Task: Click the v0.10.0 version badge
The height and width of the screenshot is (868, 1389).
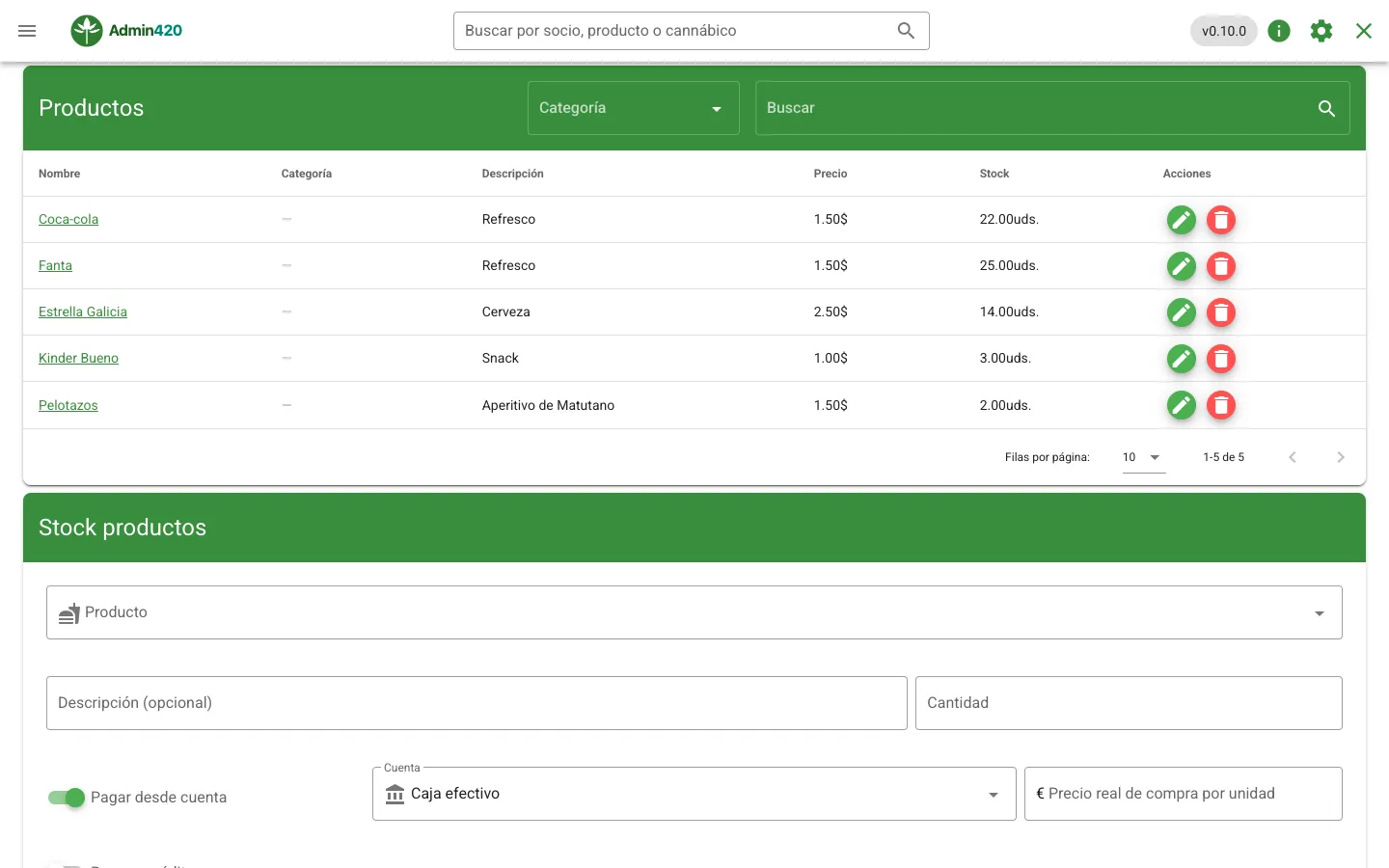Action: coord(1224,31)
